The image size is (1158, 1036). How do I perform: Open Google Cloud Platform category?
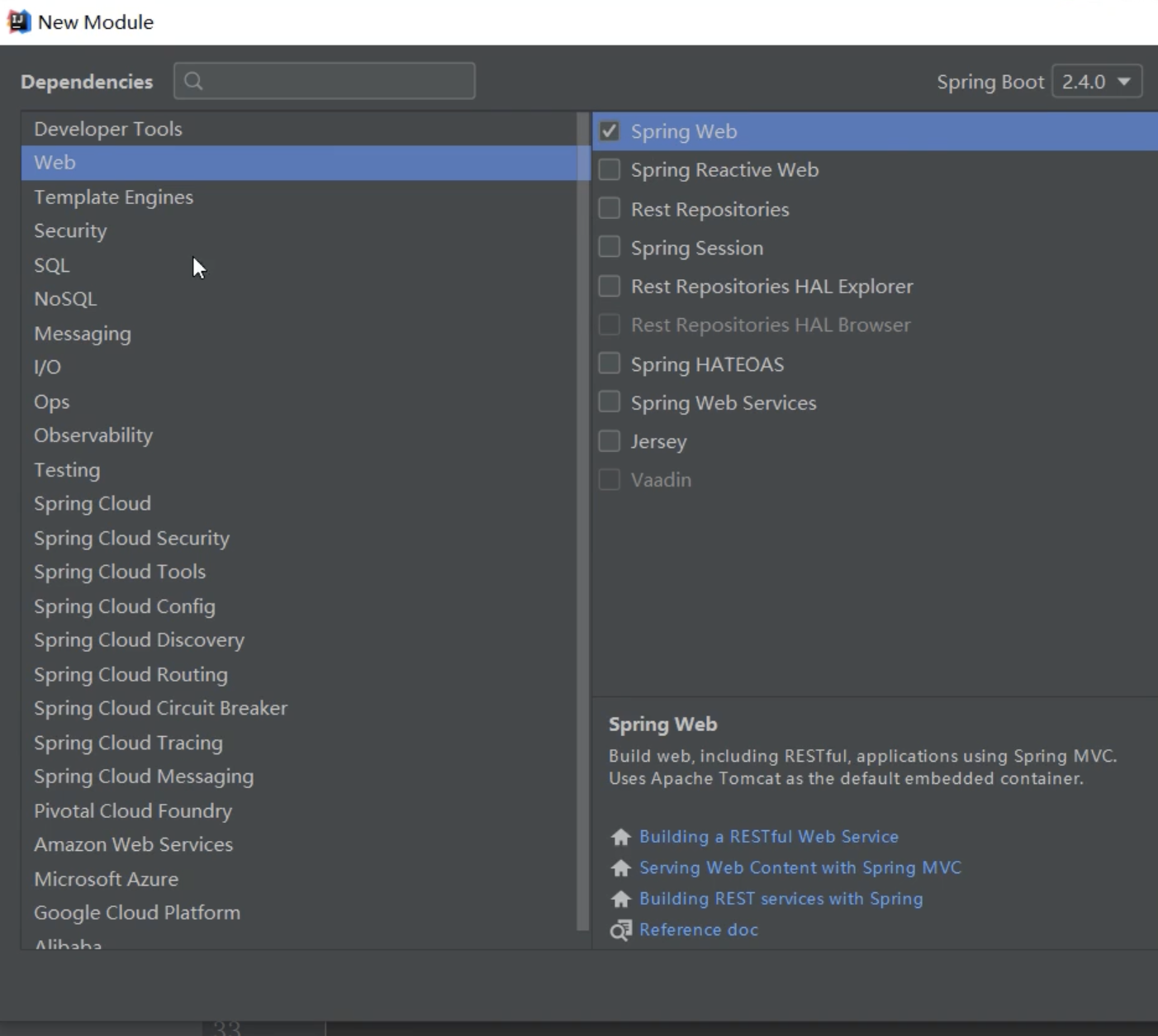301,913
